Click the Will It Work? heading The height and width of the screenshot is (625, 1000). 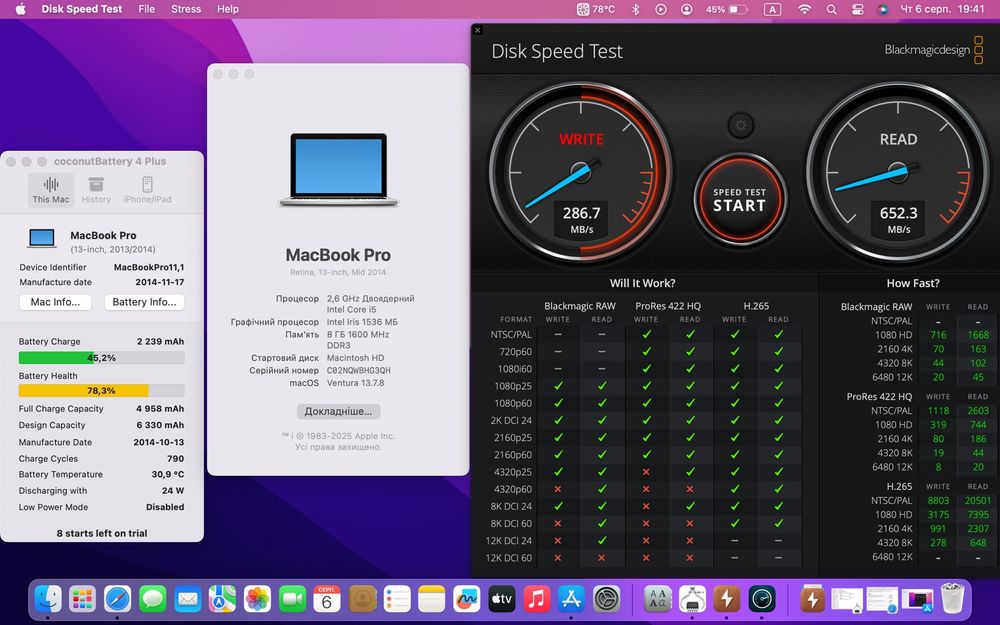click(642, 283)
